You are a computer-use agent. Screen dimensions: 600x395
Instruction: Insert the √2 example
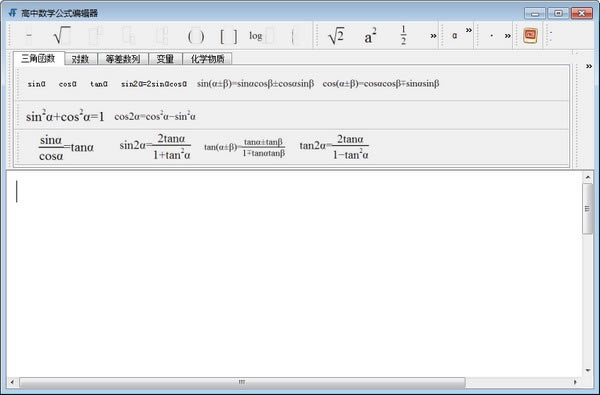point(336,36)
